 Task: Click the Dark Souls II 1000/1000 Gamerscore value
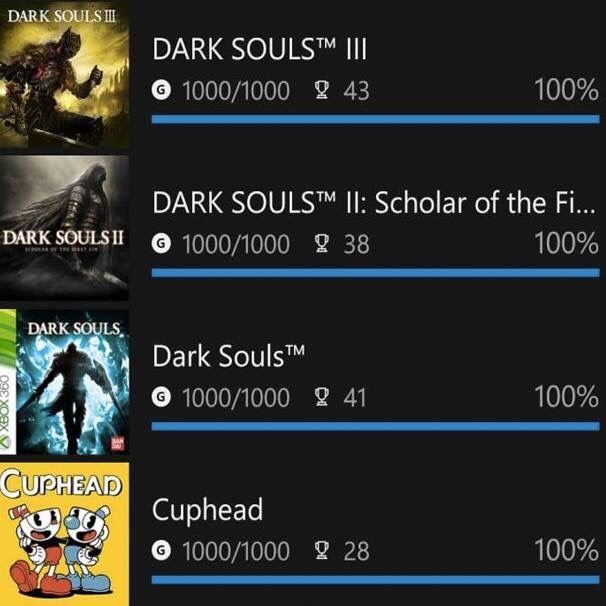(236, 244)
